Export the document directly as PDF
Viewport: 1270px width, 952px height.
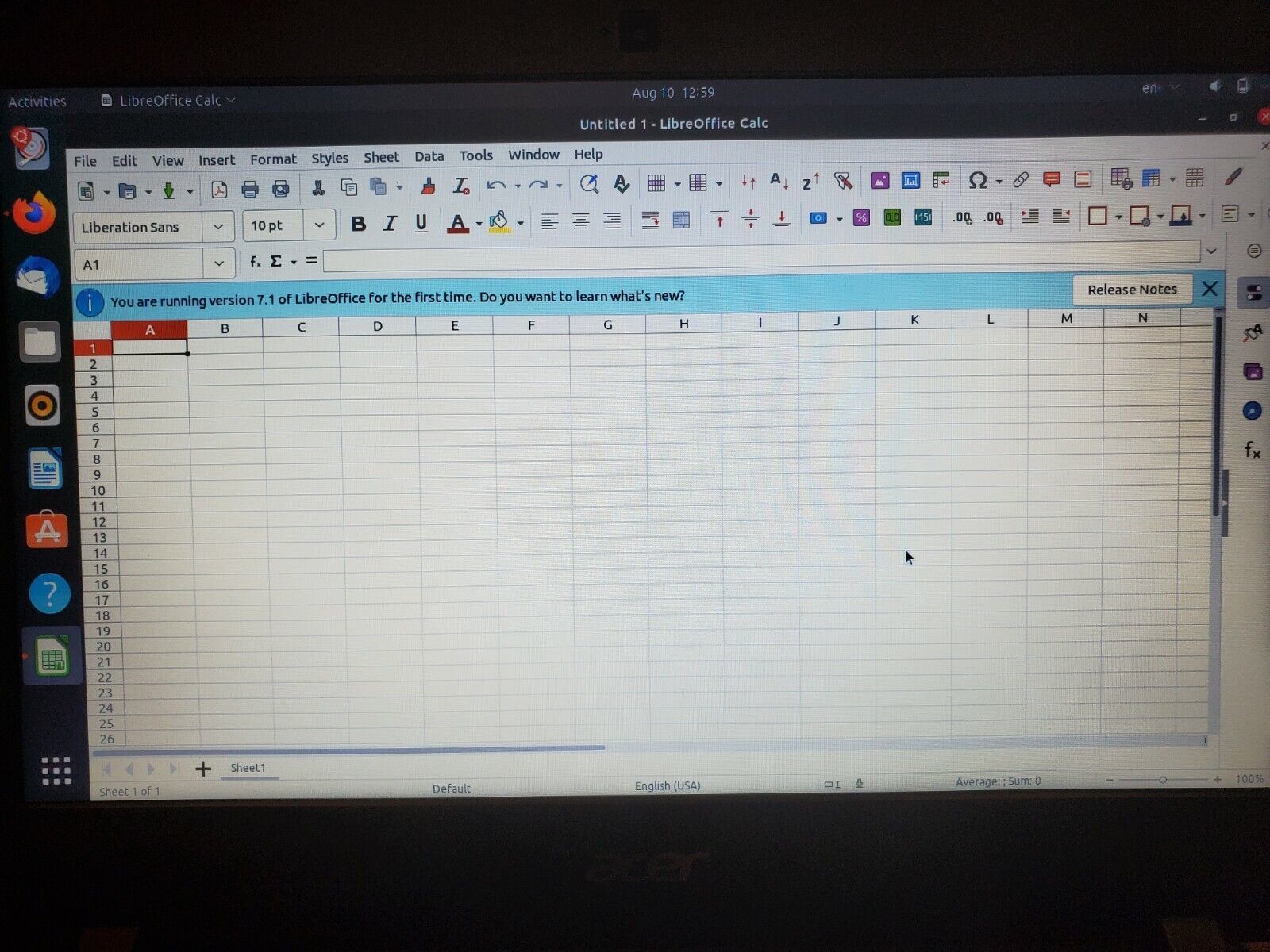click(x=219, y=190)
